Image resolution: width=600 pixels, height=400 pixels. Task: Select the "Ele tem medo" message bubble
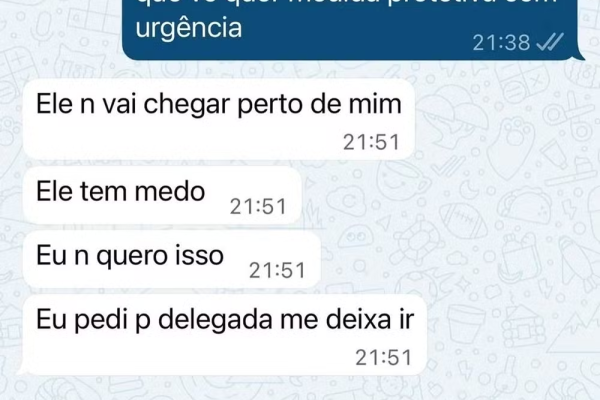click(163, 195)
